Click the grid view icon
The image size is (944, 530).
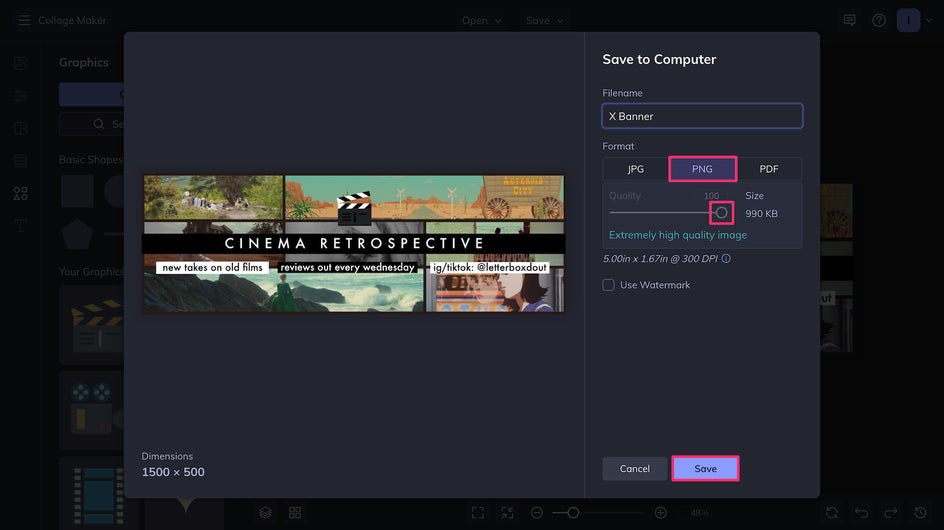point(295,513)
